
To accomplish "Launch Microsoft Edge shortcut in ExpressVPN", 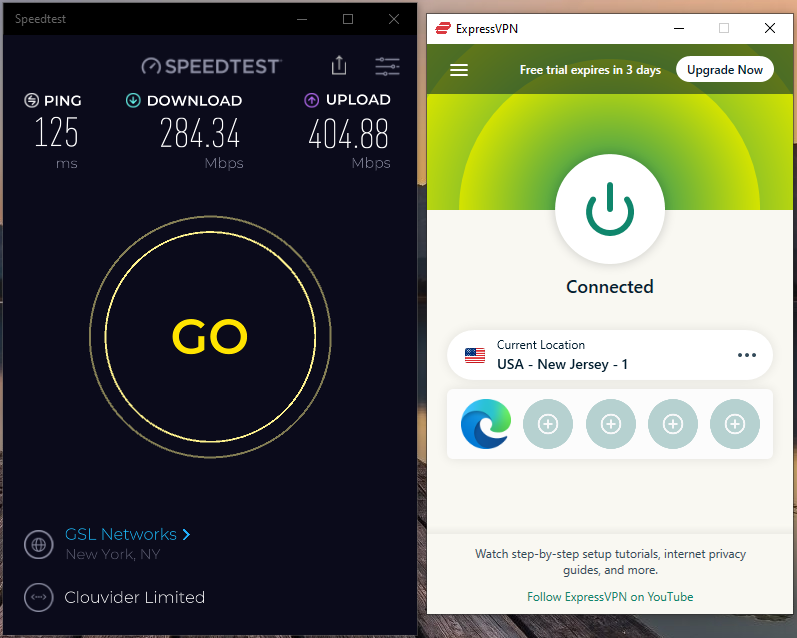I will (486, 424).
